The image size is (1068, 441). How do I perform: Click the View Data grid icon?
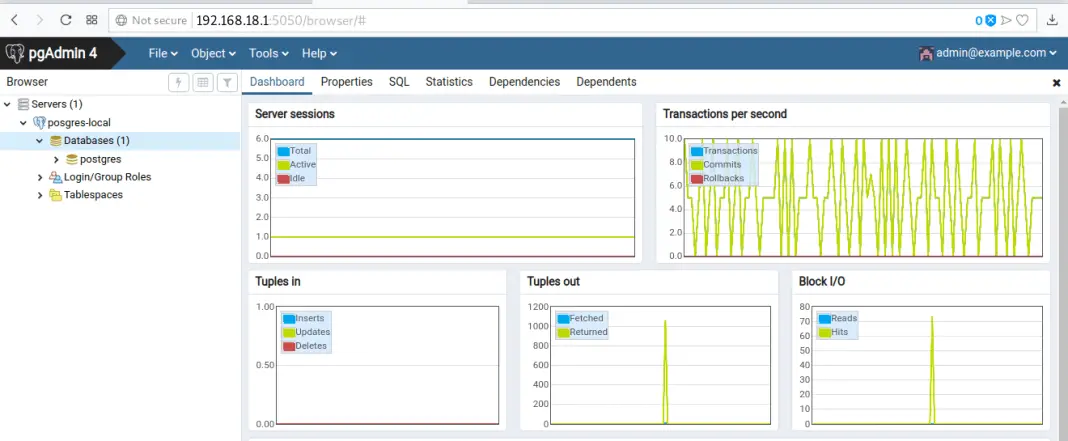pyautogui.click(x=203, y=83)
